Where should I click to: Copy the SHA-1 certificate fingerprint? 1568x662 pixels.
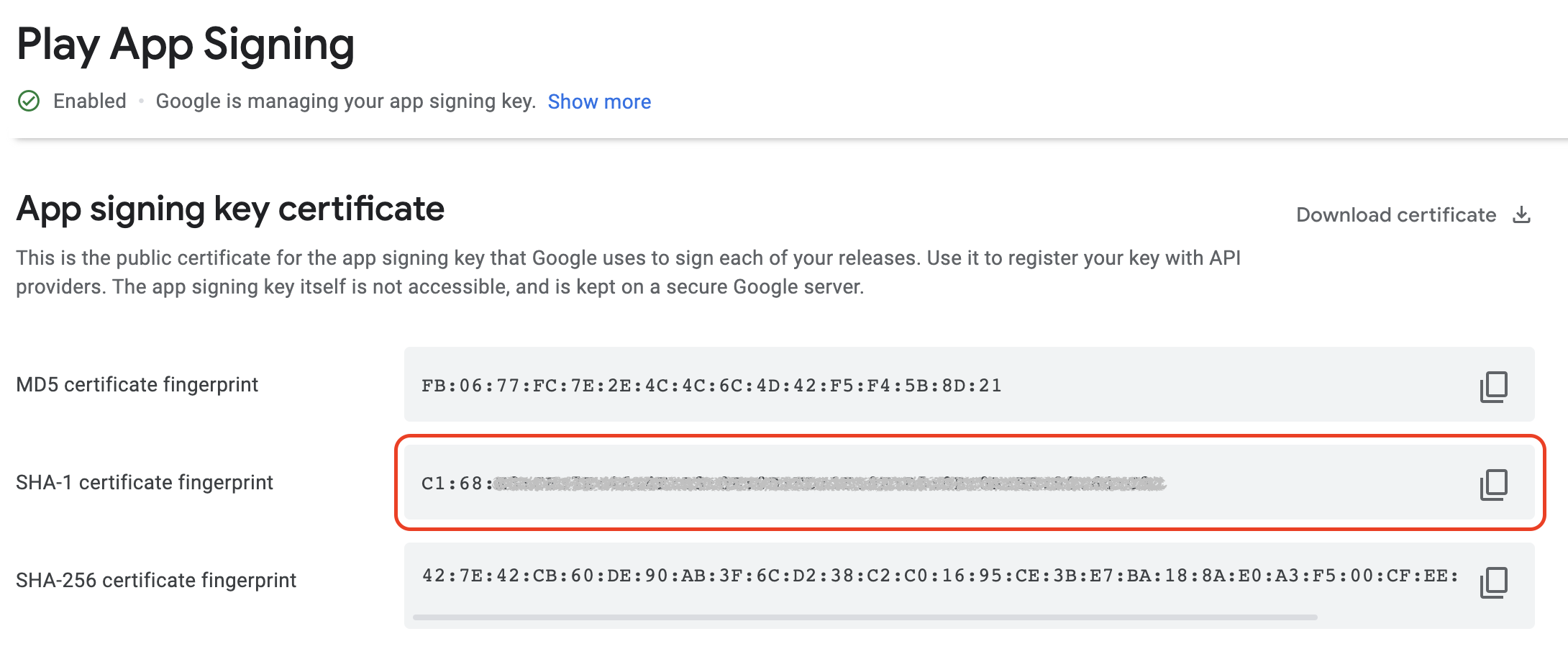click(1493, 484)
